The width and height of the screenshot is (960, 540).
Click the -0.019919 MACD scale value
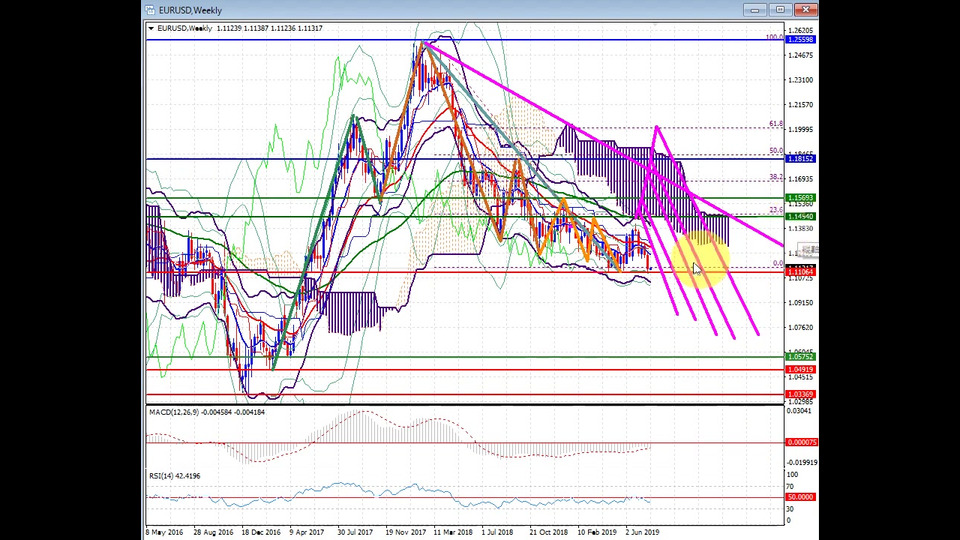coord(802,463)
